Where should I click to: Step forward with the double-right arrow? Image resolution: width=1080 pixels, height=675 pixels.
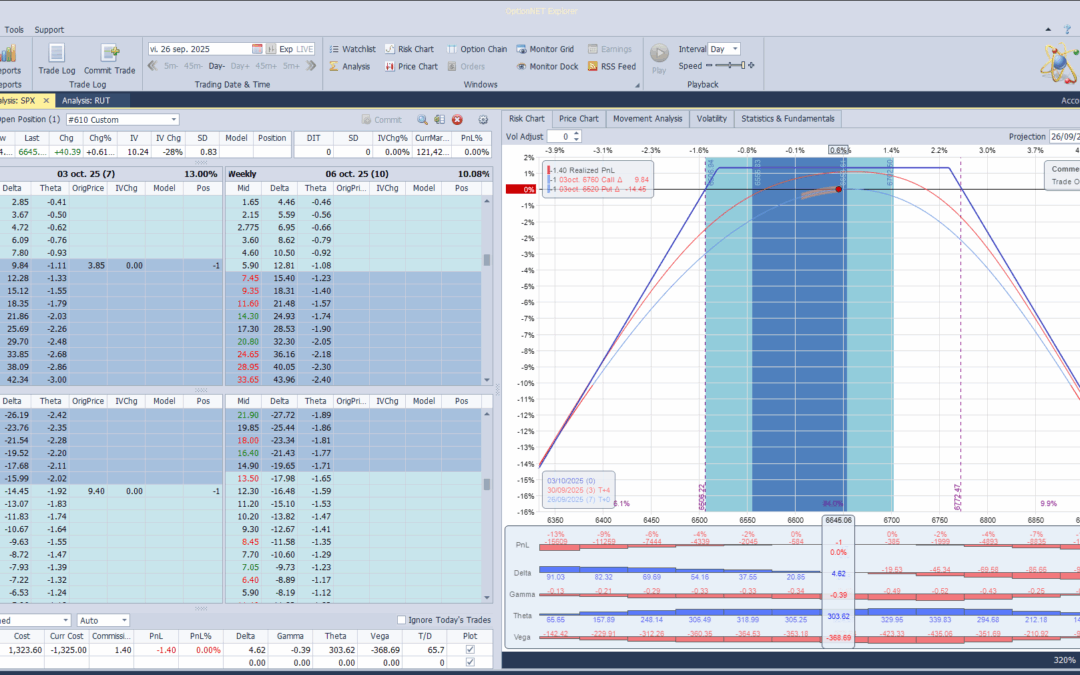311,65
